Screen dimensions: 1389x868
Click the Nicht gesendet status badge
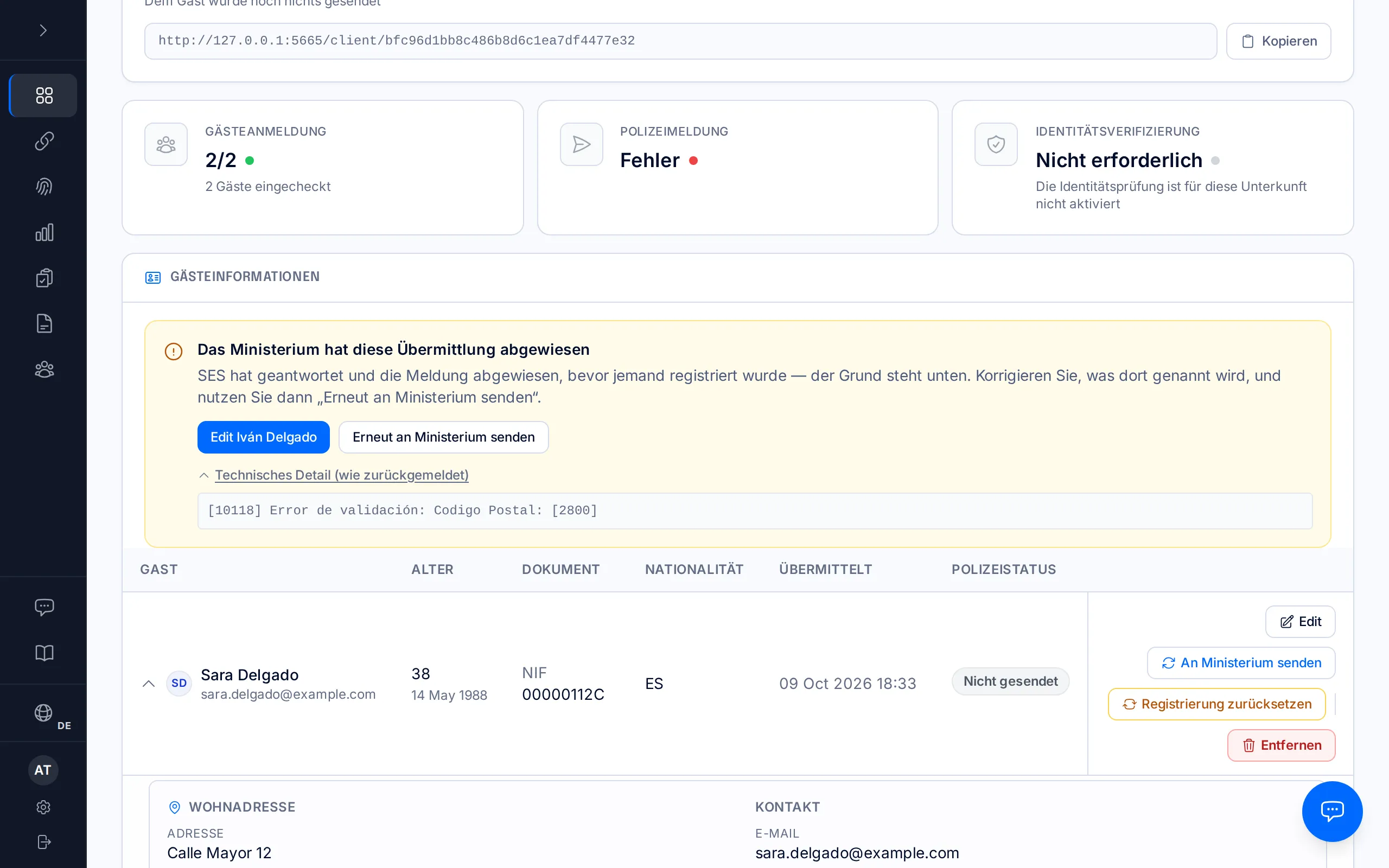coord(1010,681)
